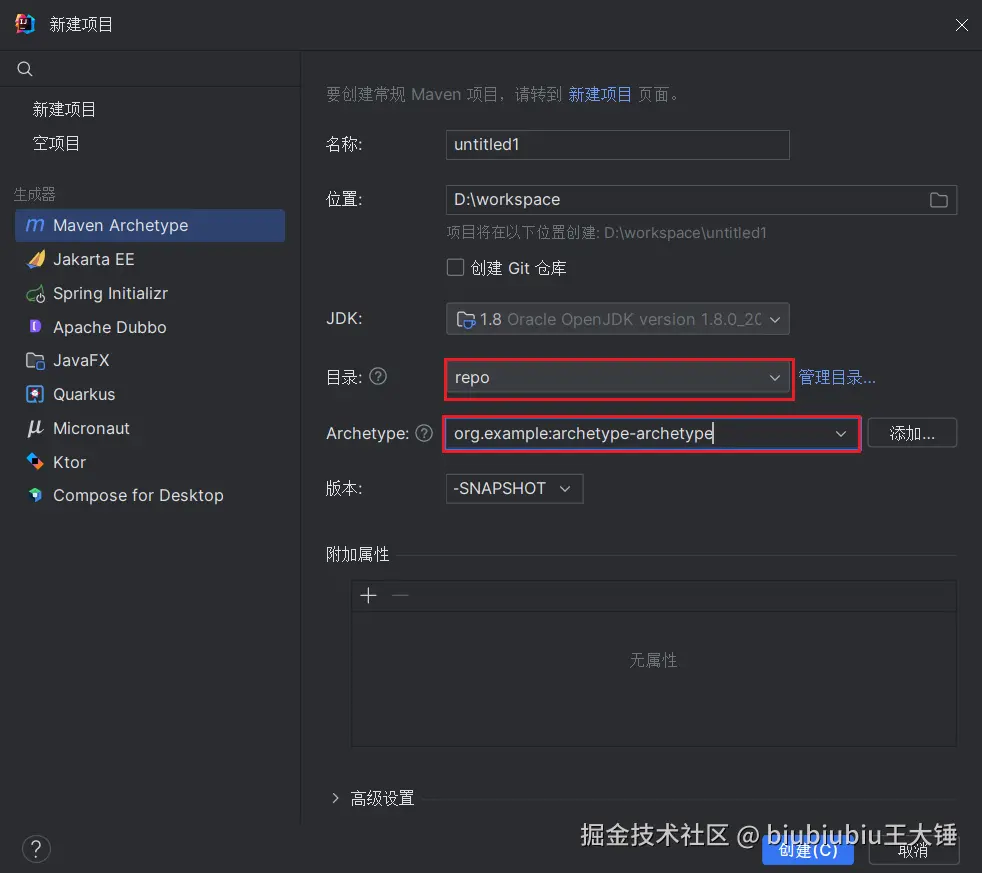Click the Compose for Desktop icon
Image resolution: width=982 pixels, height=873 pixels.
click(x=36, y=495)
